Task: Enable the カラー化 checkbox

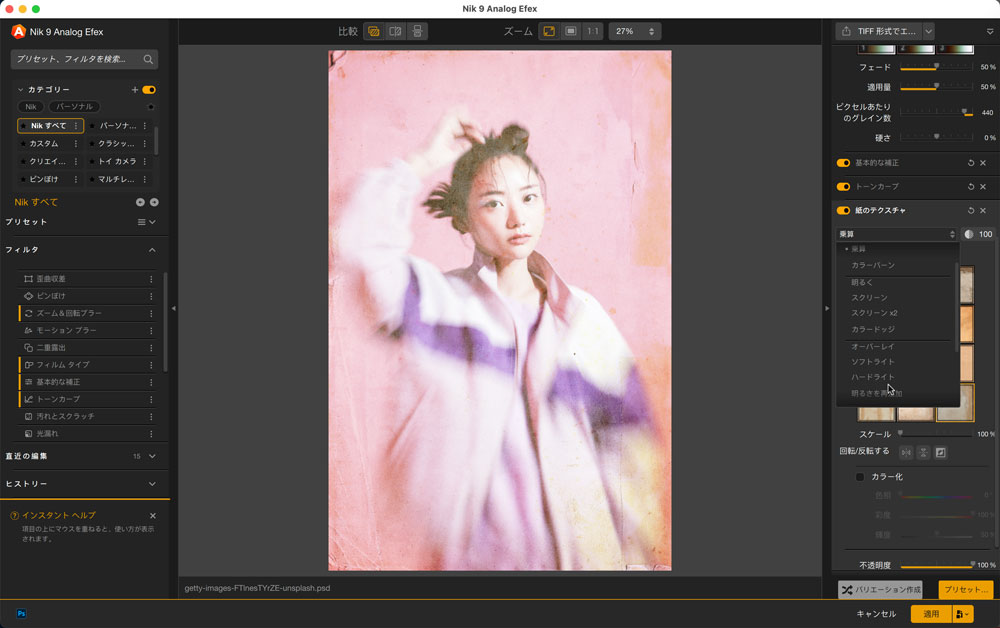Action: 860,477
